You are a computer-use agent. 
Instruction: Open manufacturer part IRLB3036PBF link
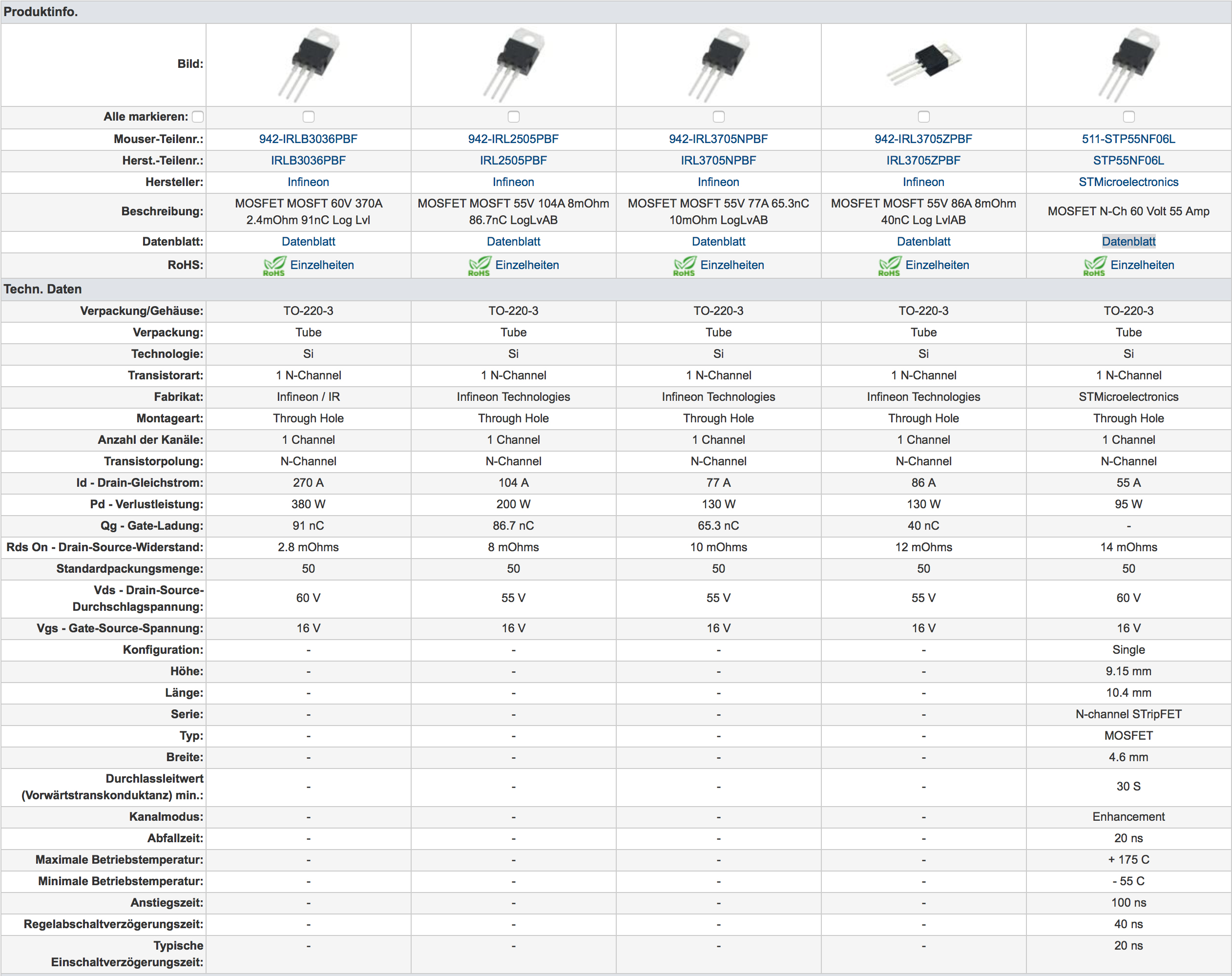tap(309, 161)
